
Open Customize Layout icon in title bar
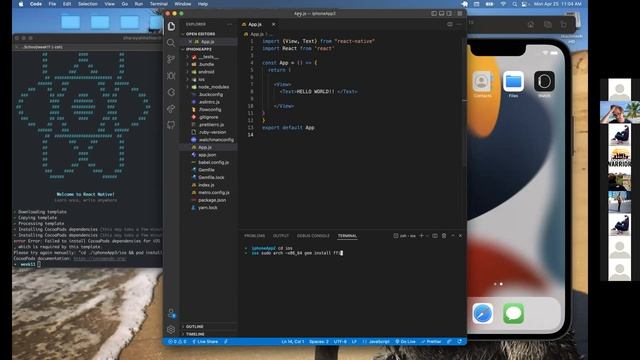click(460, 13)
